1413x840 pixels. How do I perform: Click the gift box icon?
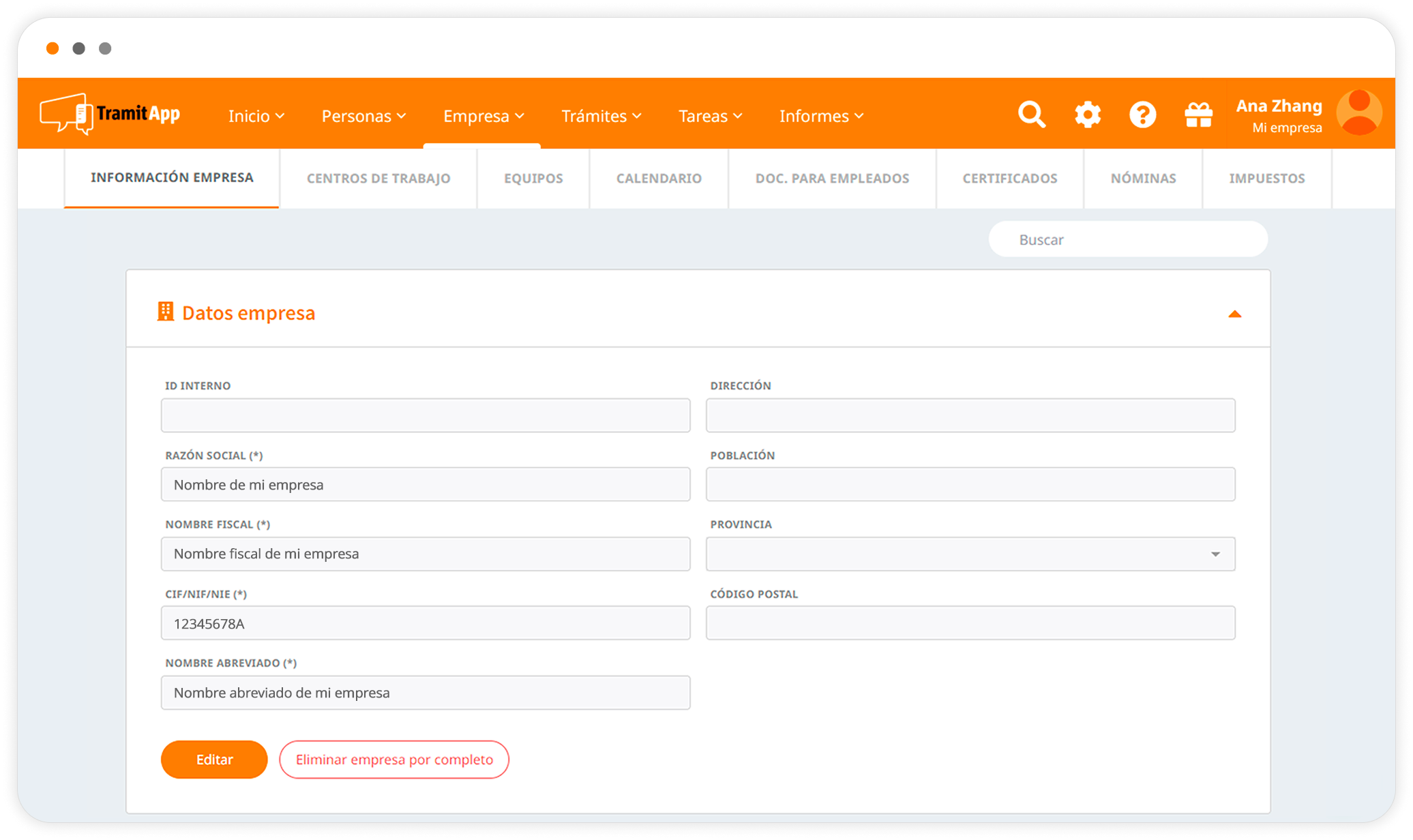[1198, 115]
